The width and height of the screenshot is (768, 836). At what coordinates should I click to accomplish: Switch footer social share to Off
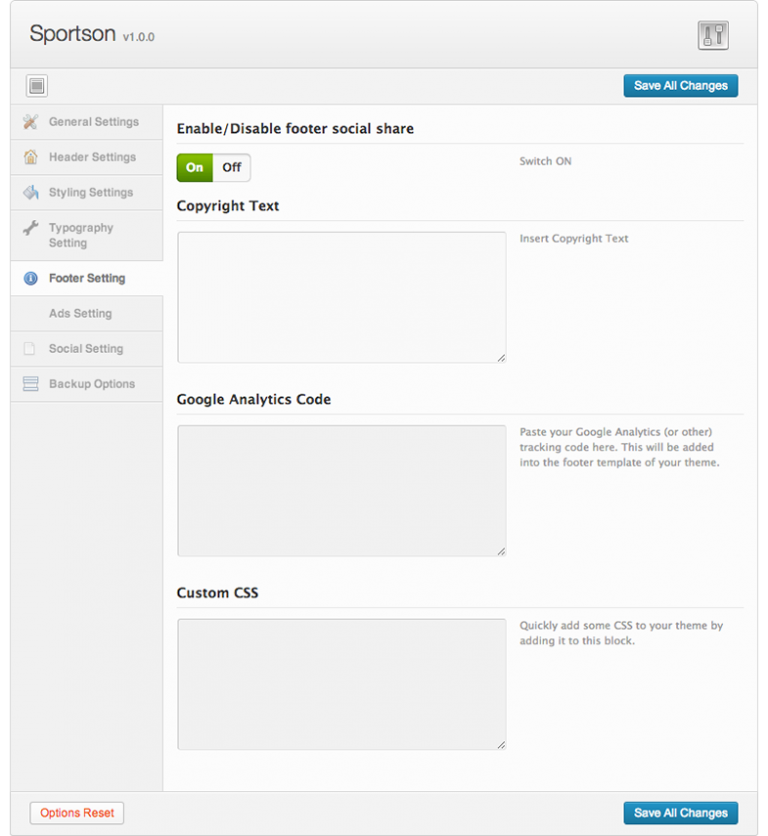click(x=232, y=168)
